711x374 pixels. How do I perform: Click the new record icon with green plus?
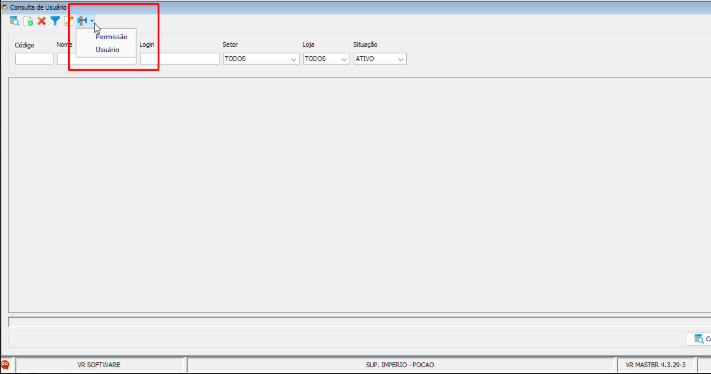tap(28, 21)
